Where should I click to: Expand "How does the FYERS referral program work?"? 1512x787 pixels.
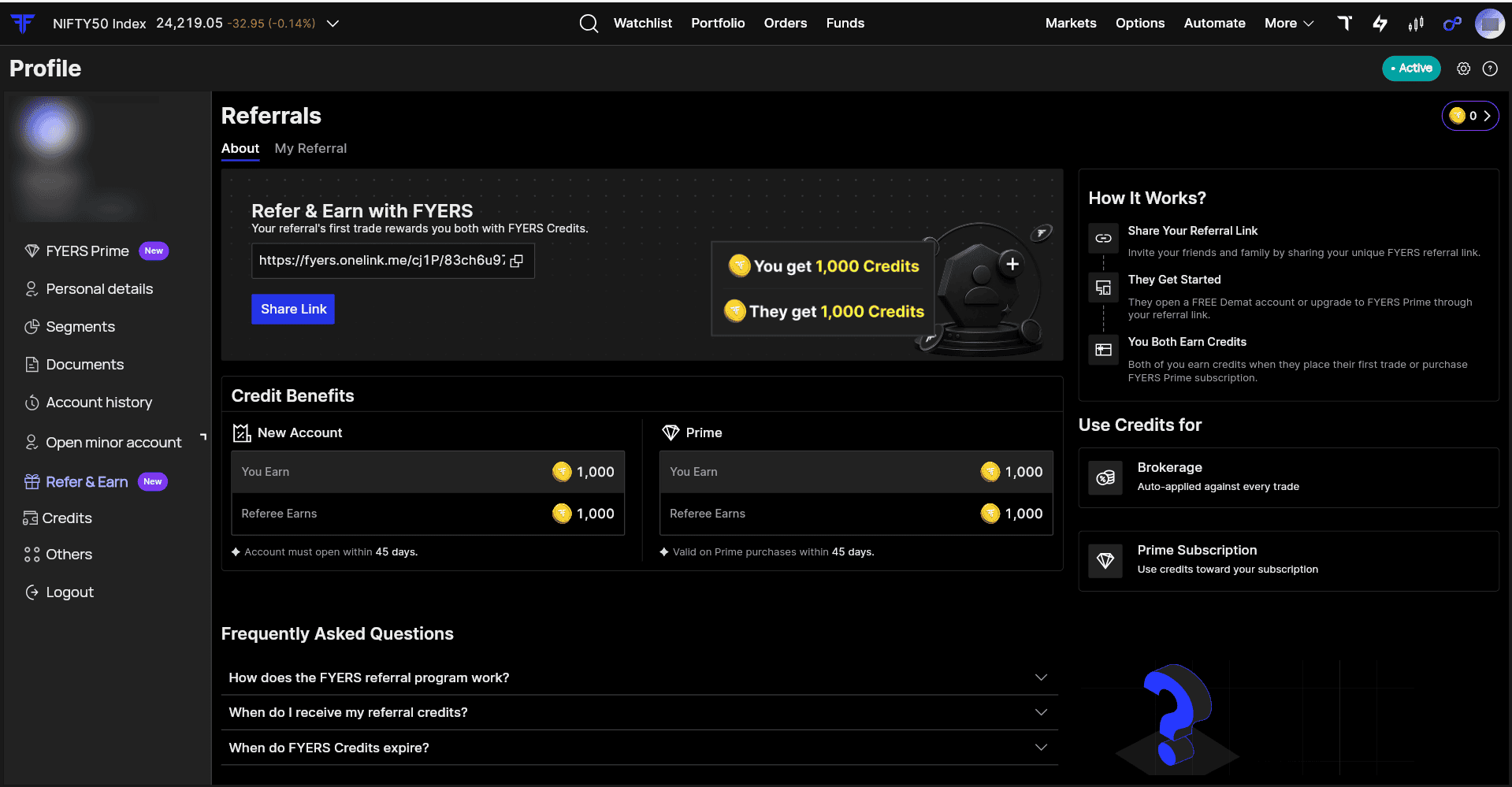click(x=639, y=677)
